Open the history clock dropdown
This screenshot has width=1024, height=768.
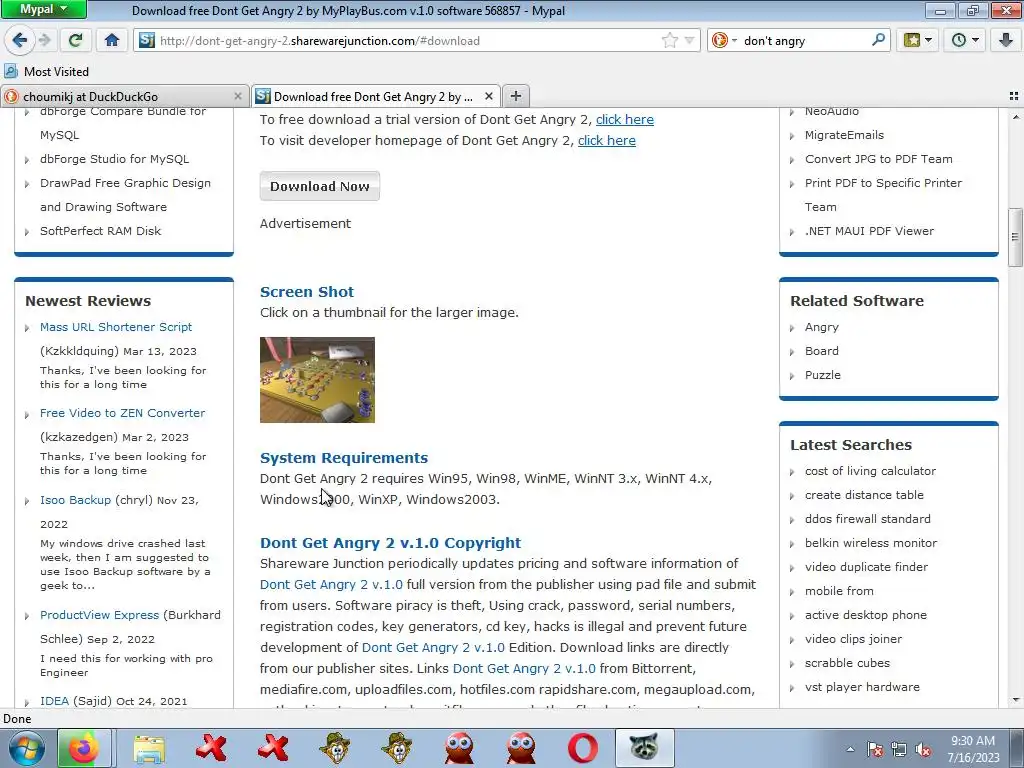965,40
